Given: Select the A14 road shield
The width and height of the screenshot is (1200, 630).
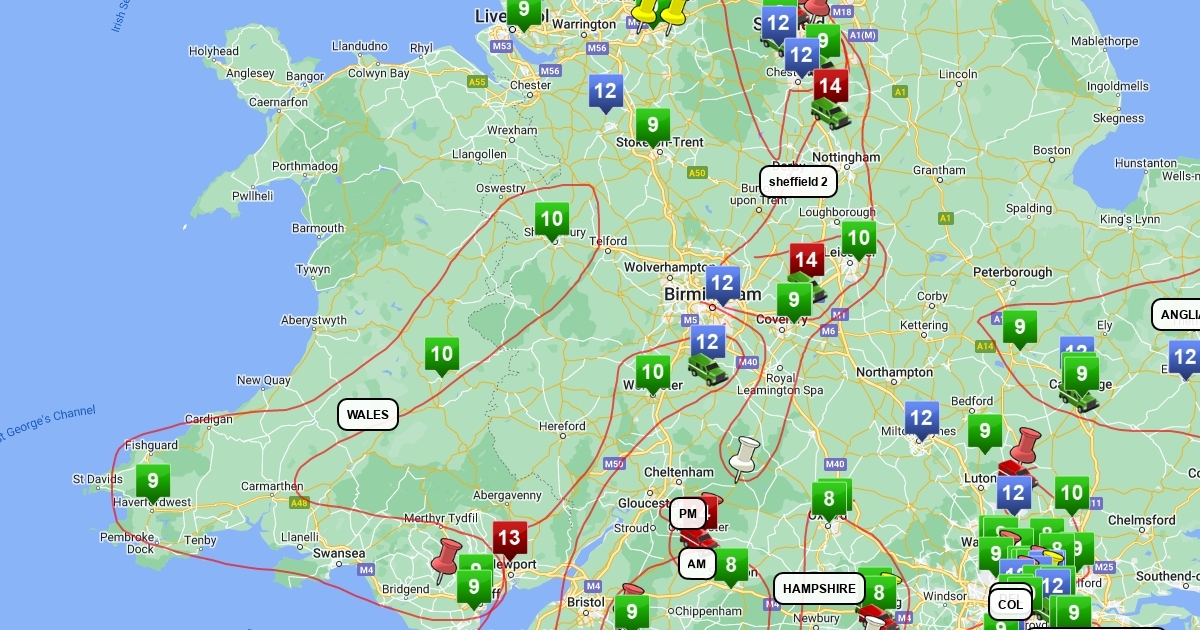Looking at the screenshot, I should pos(984,346).
